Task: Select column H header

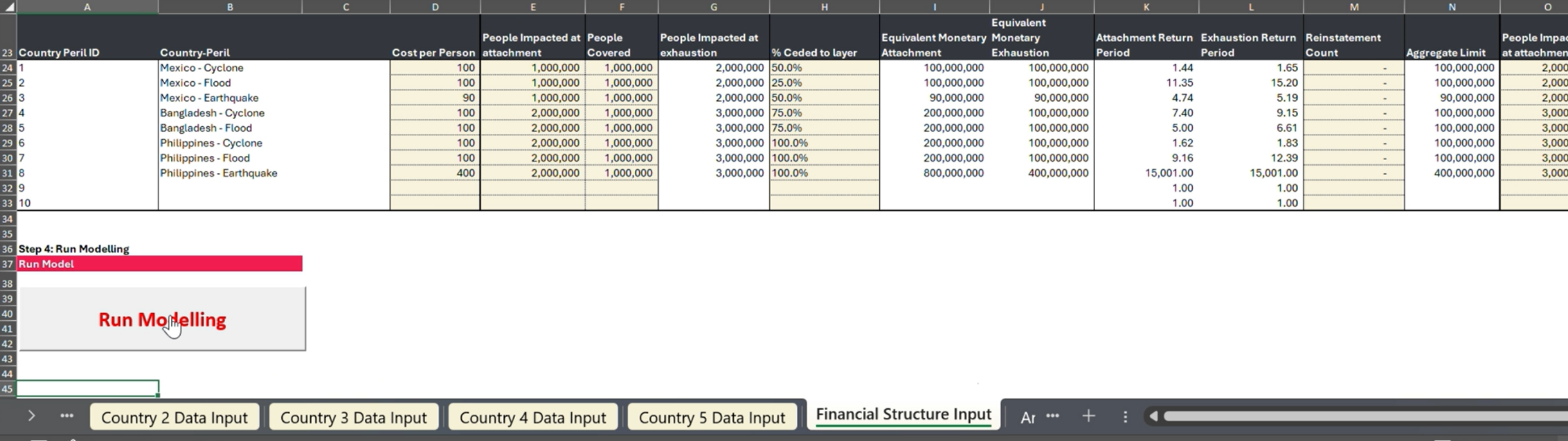Action: point(824,6)
